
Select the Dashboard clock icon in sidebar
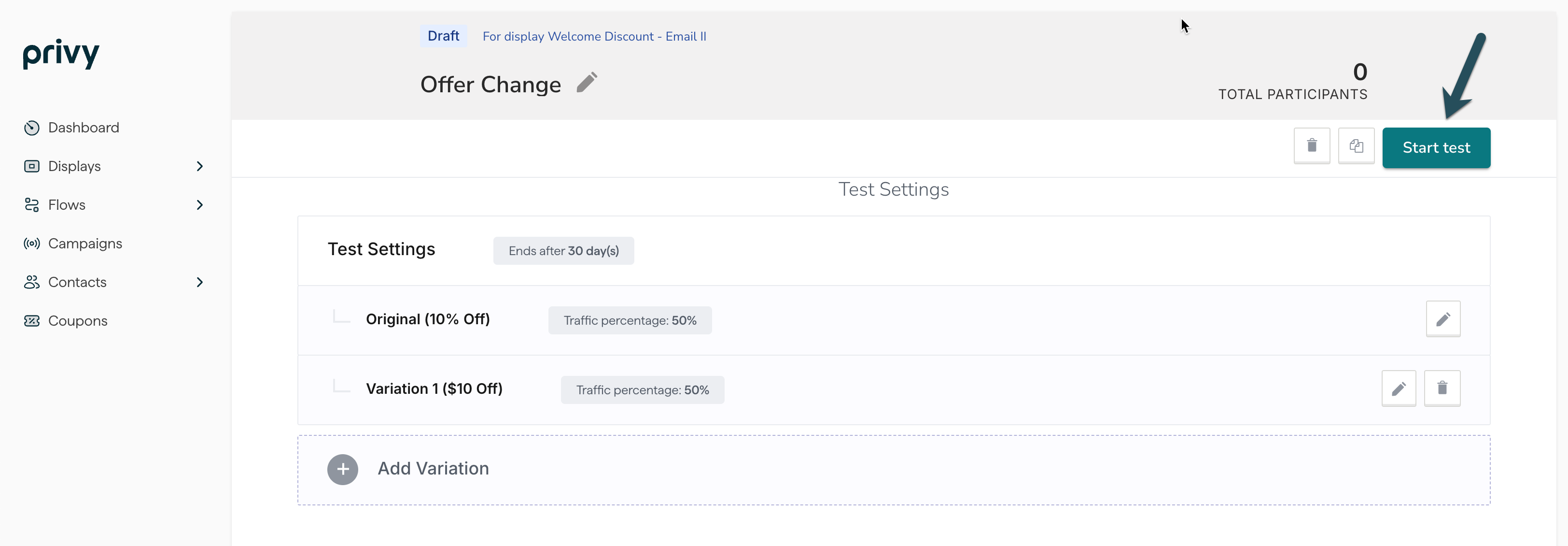click(31, 128)
